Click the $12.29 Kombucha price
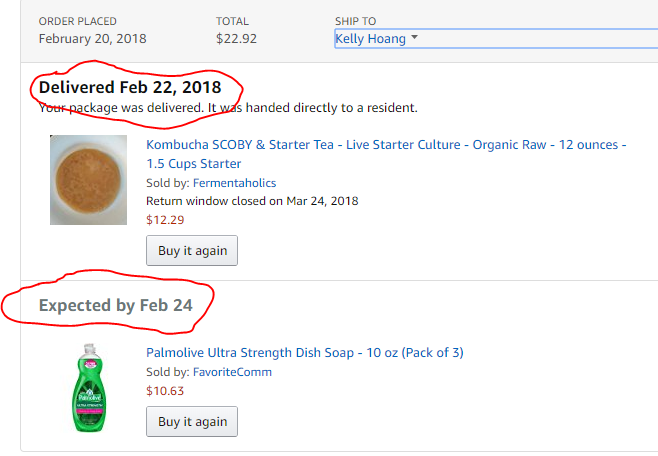 pos(166,220)
